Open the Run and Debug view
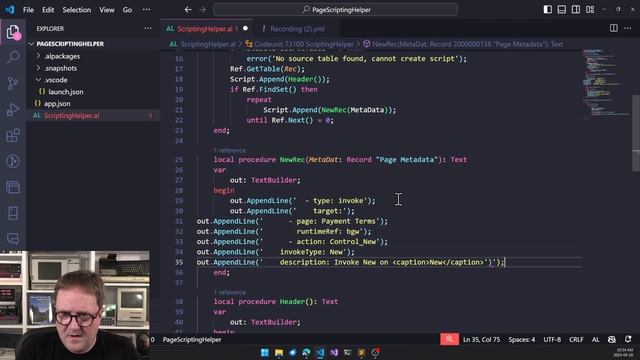The width and height of the screenshot is (640, 360). pos(13,109)
